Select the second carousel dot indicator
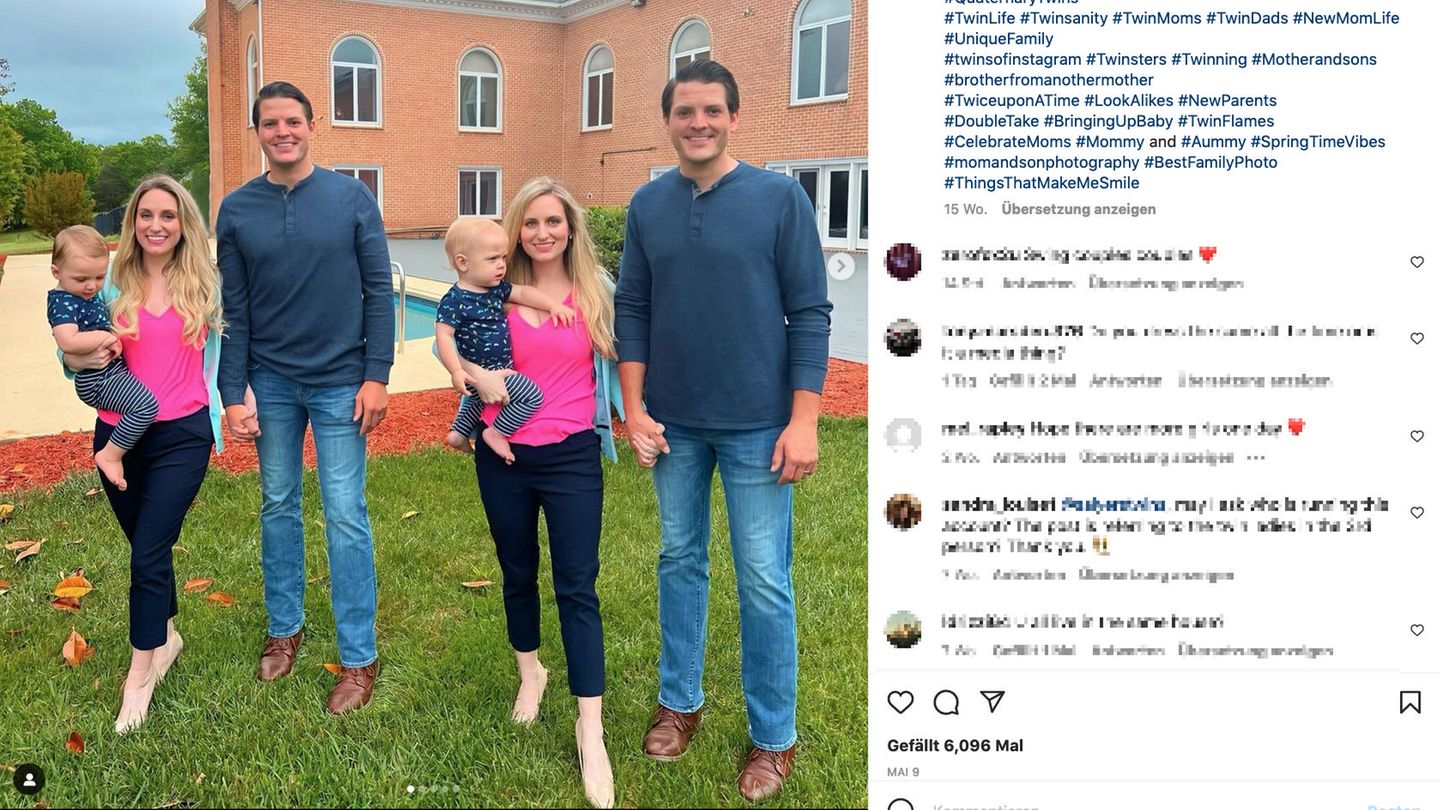Image resolution: width=1440 pixels, height=810 pixels. [422, 789]
